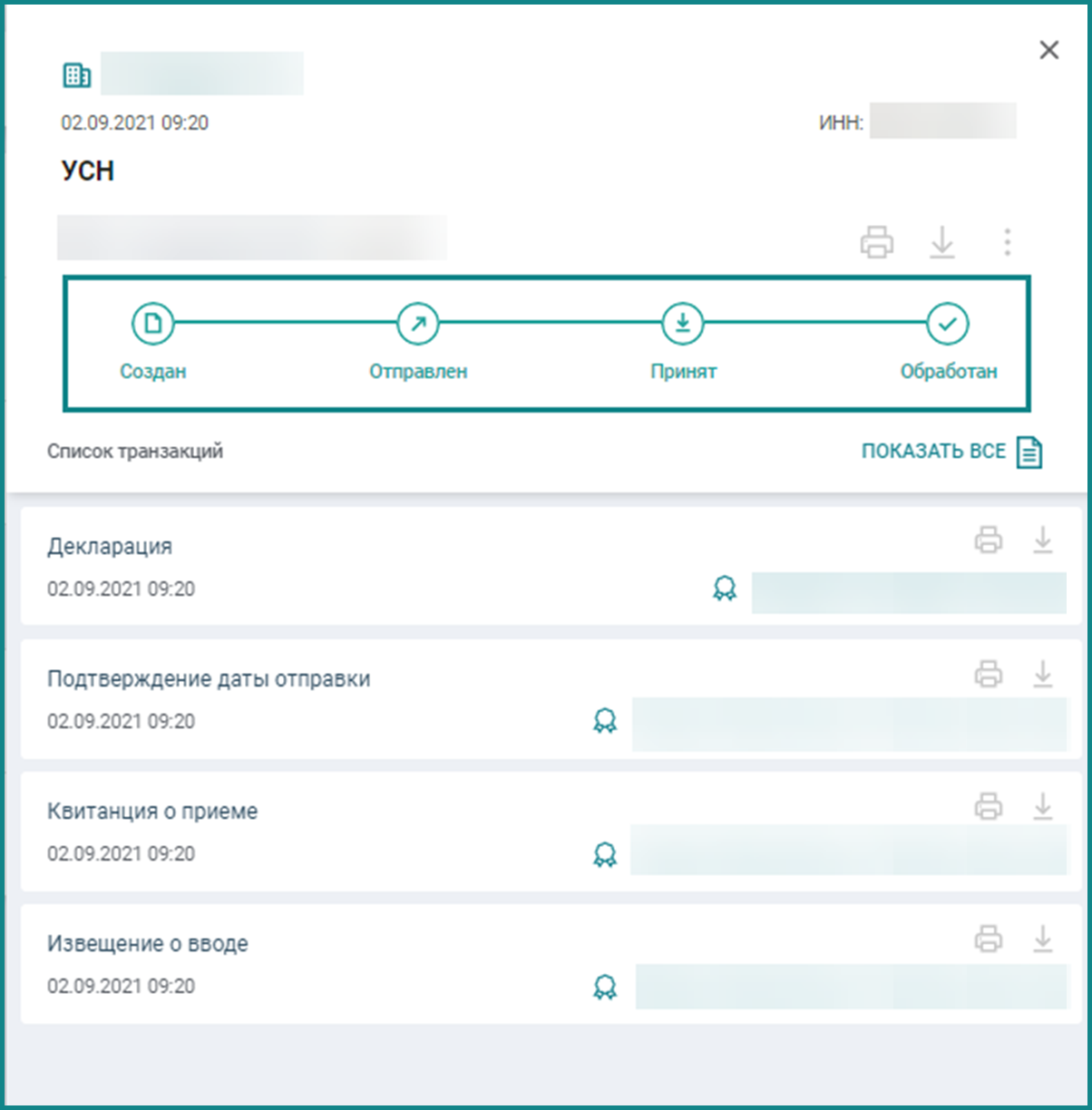Download the main USN report file
Screen dimensions: 1092x1110
tap(942, 242)
